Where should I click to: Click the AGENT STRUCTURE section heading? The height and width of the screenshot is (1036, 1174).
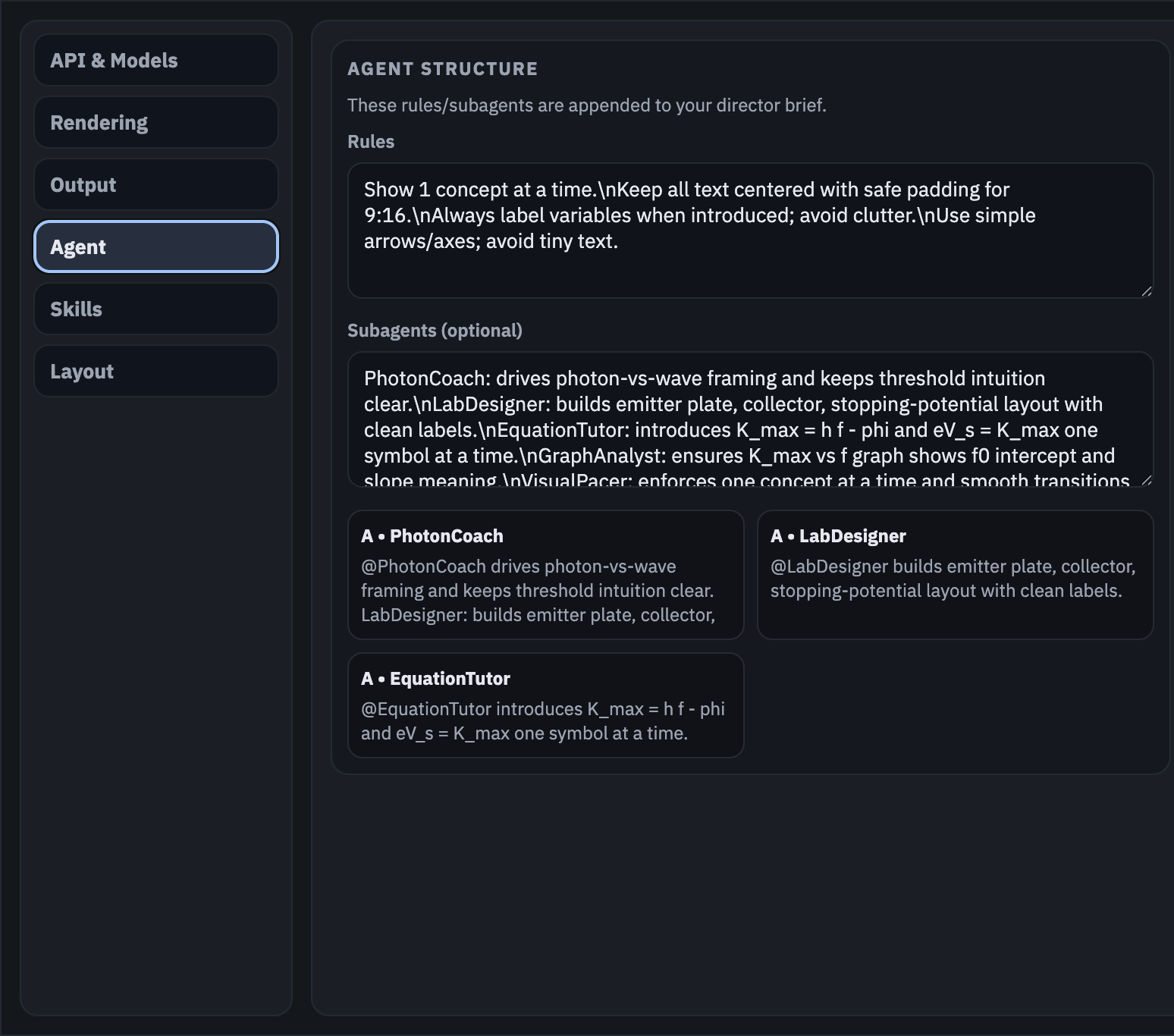click(442, 69)
